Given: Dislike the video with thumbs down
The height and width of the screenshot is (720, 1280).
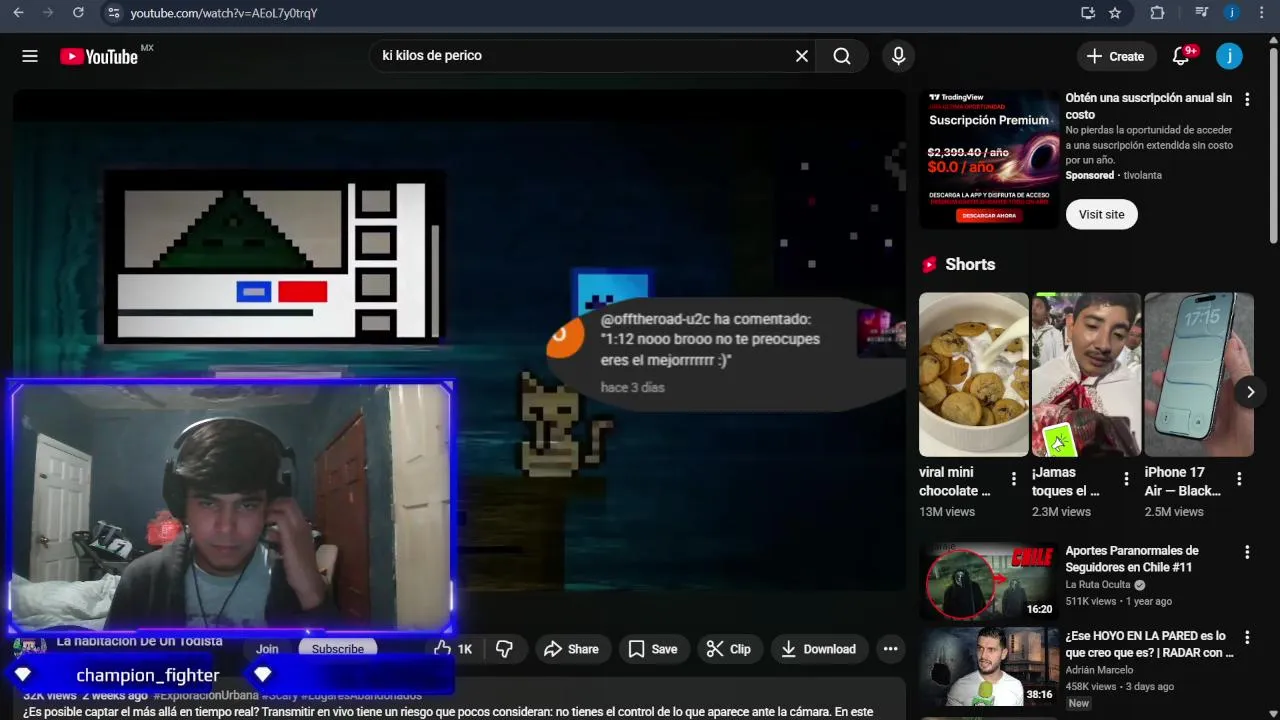Looking at the screenshot, I should [505, 649].
